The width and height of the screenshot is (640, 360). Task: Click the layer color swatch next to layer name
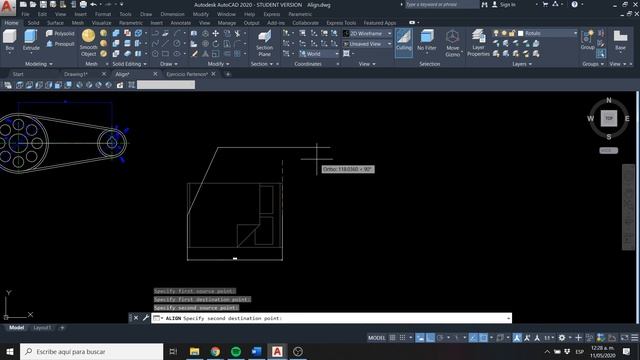click(520, 33)
